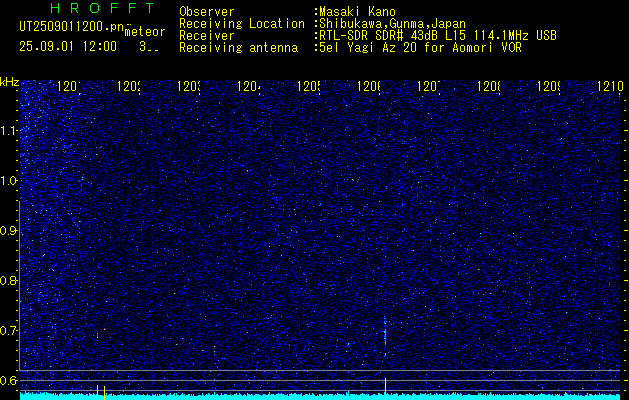
Task: Click the 0.7 kHz frequency axis label
Action: 9,331
